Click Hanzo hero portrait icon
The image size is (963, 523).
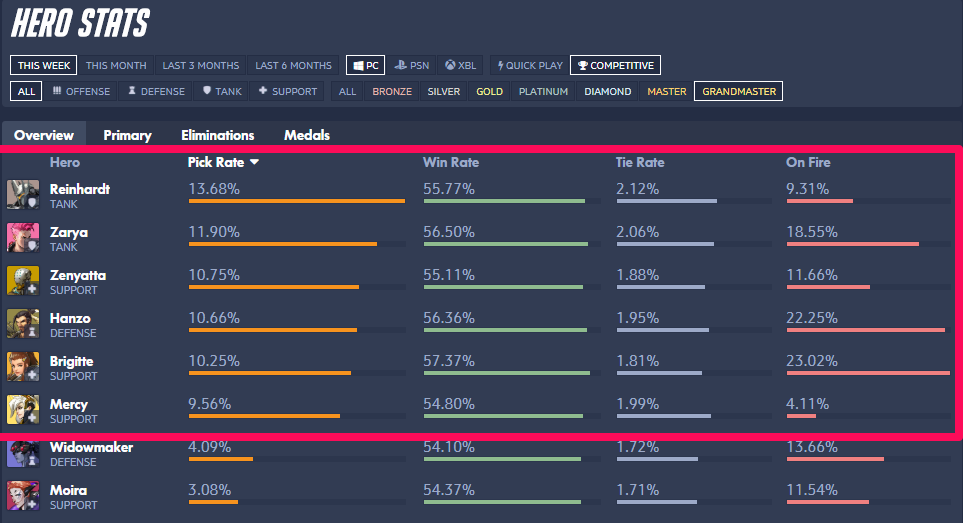pos(23,323)
